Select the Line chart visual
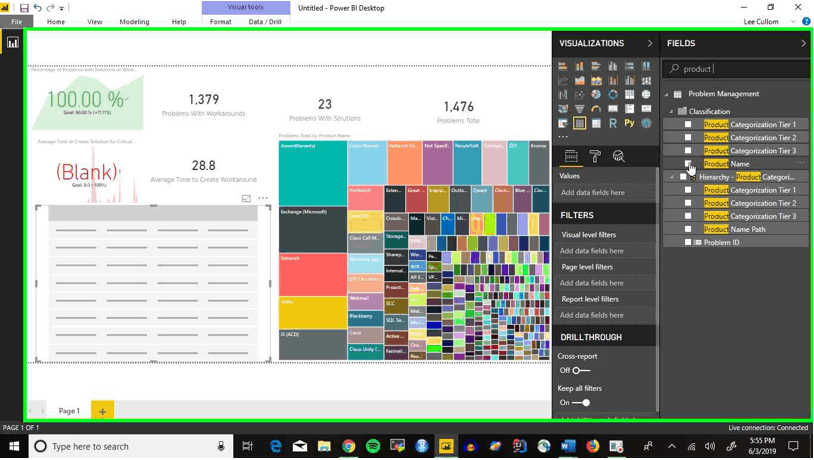The height and width of the screenshot is (460, 814). [563, 80]
